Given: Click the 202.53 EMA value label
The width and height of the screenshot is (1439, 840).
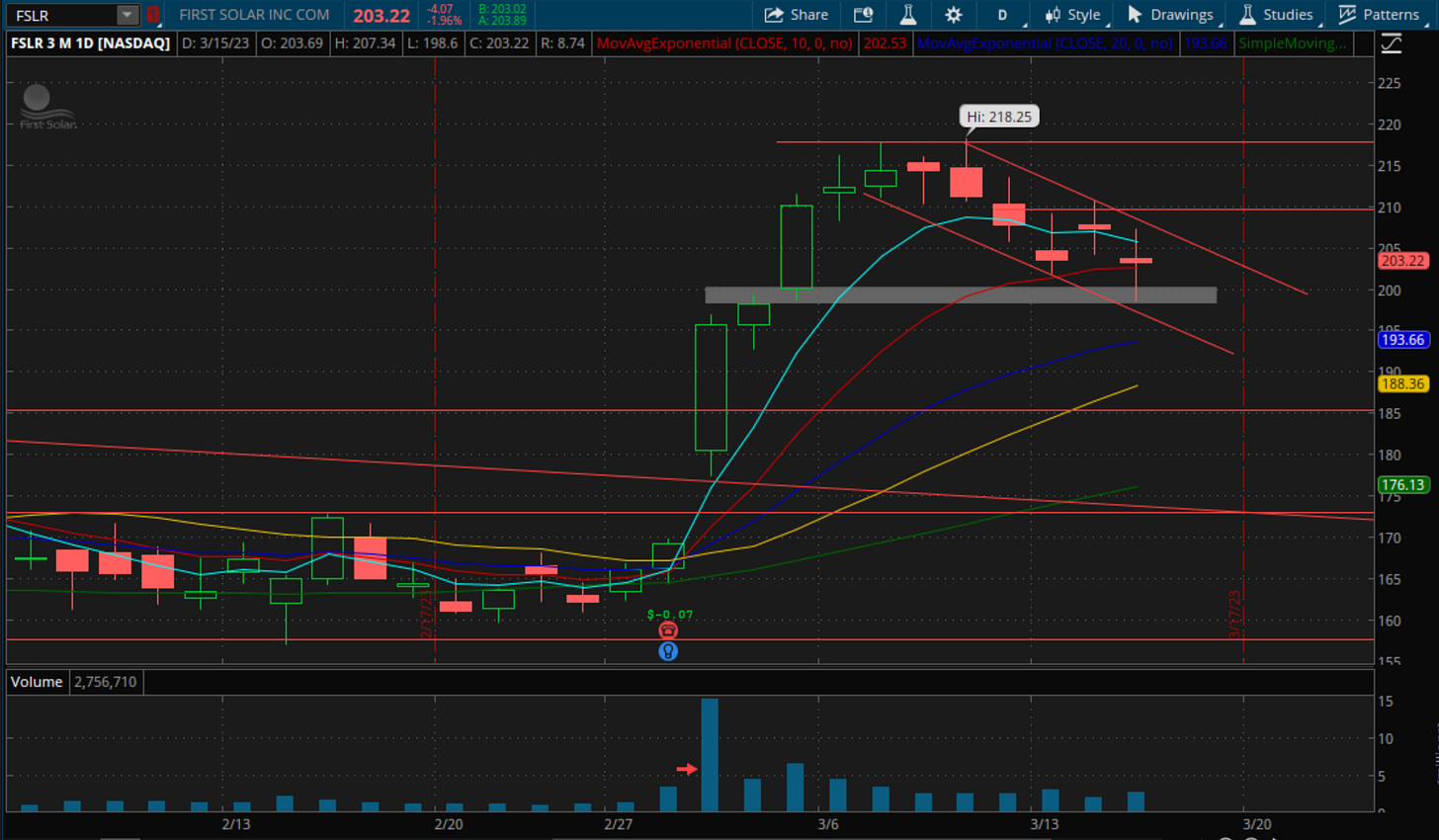Looking at the screenshot, I should coord(885,43).
